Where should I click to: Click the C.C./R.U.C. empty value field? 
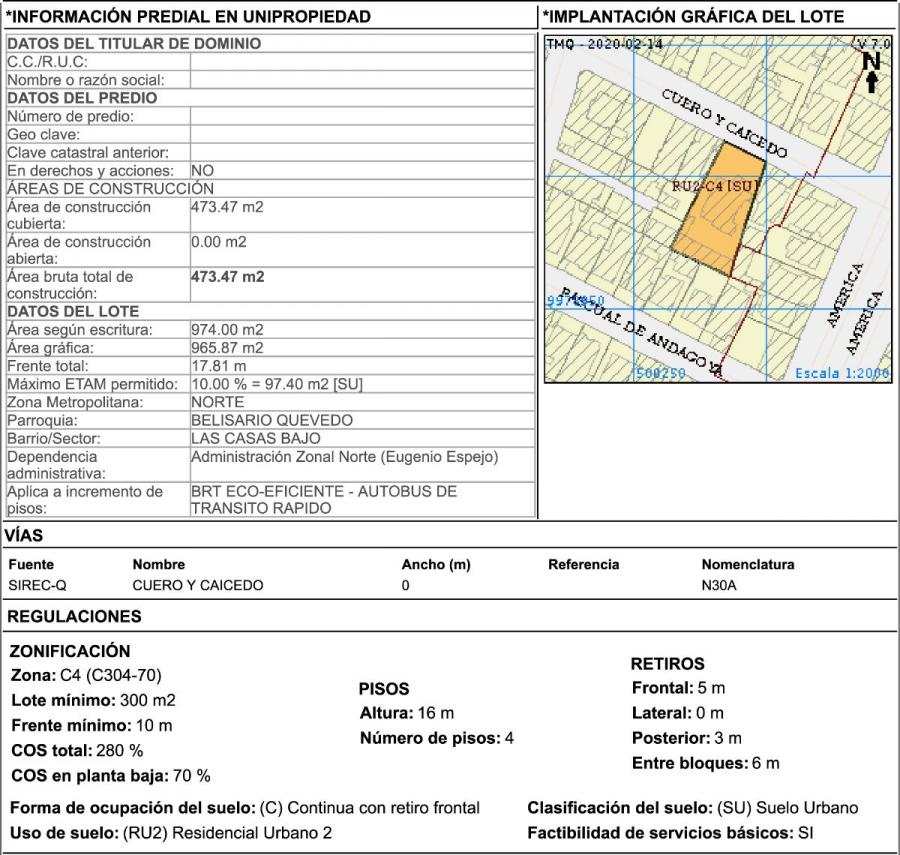point(362,62)
